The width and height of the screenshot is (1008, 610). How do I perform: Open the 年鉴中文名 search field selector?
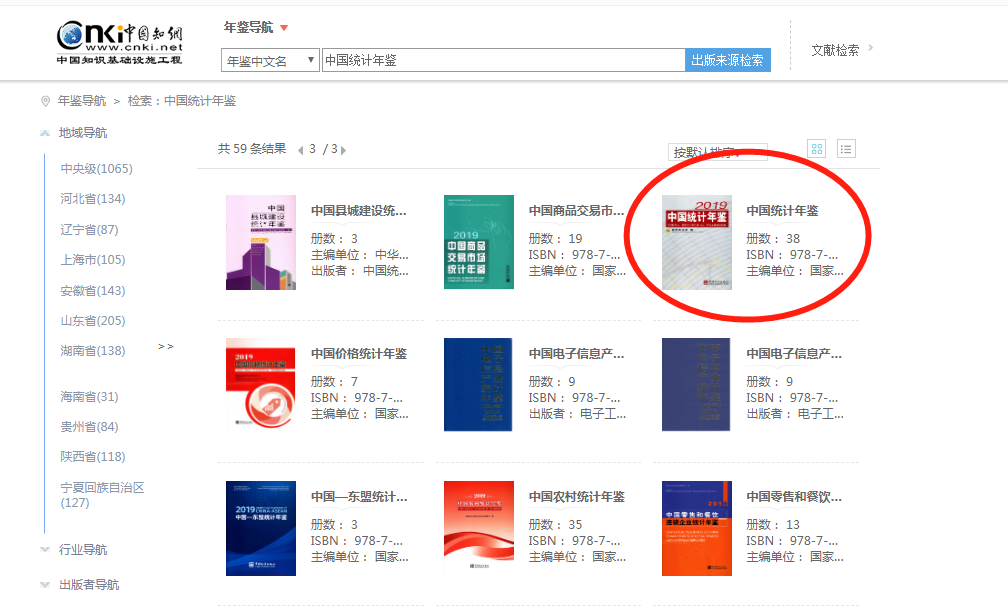[x=270, y=60]
